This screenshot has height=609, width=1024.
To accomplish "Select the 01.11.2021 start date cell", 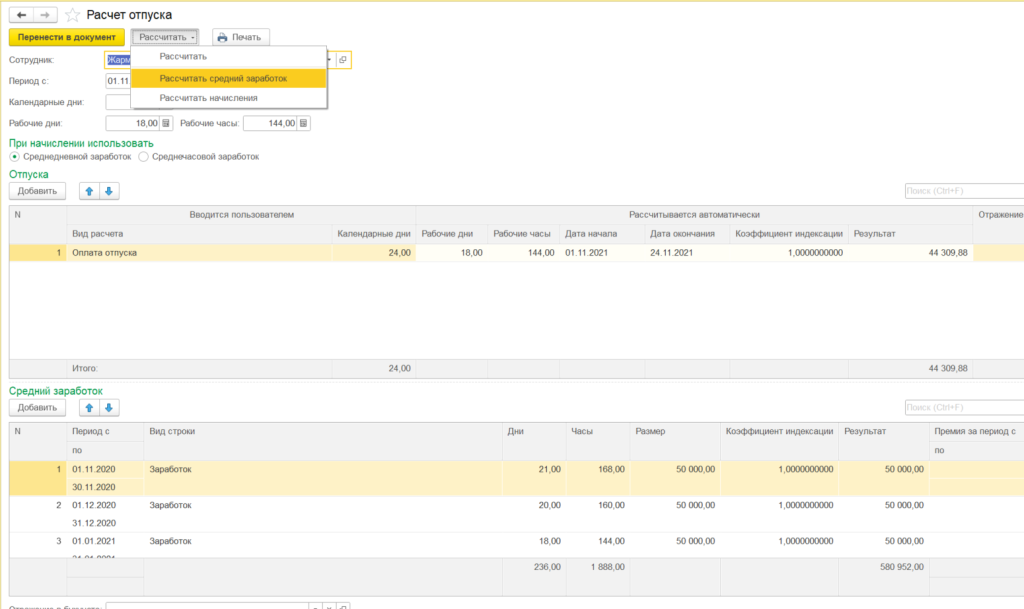I will click(x=601, y=253).
